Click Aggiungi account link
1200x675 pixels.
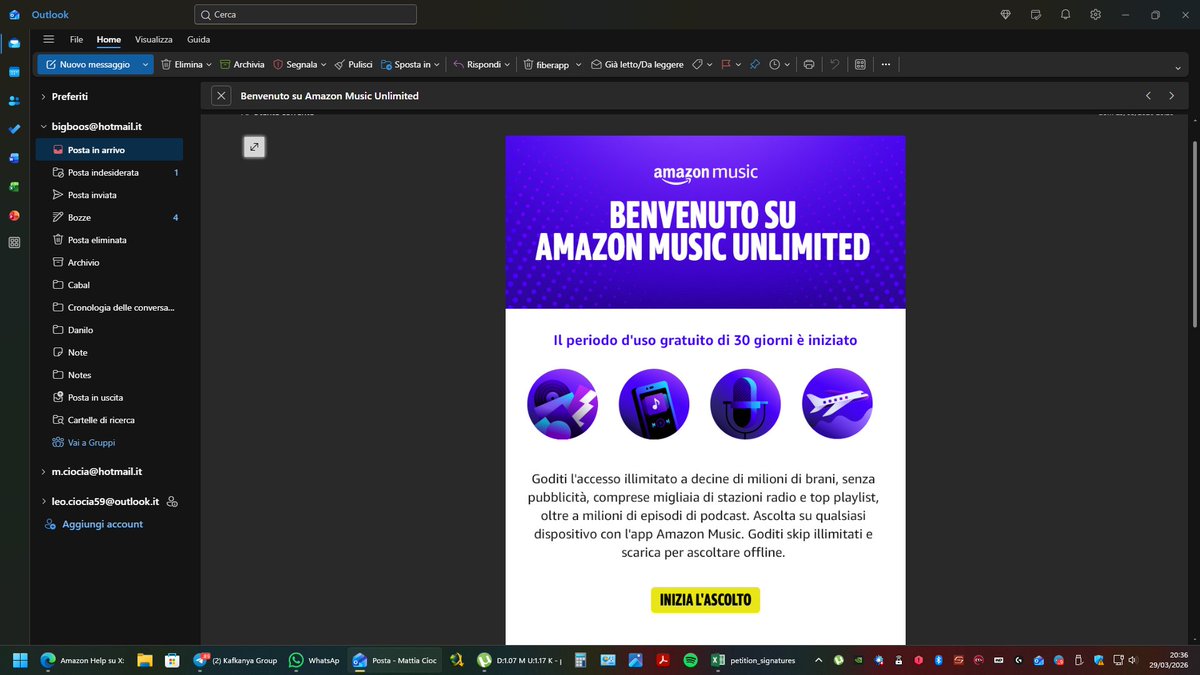pyautogui.click(x=102, y=524)
